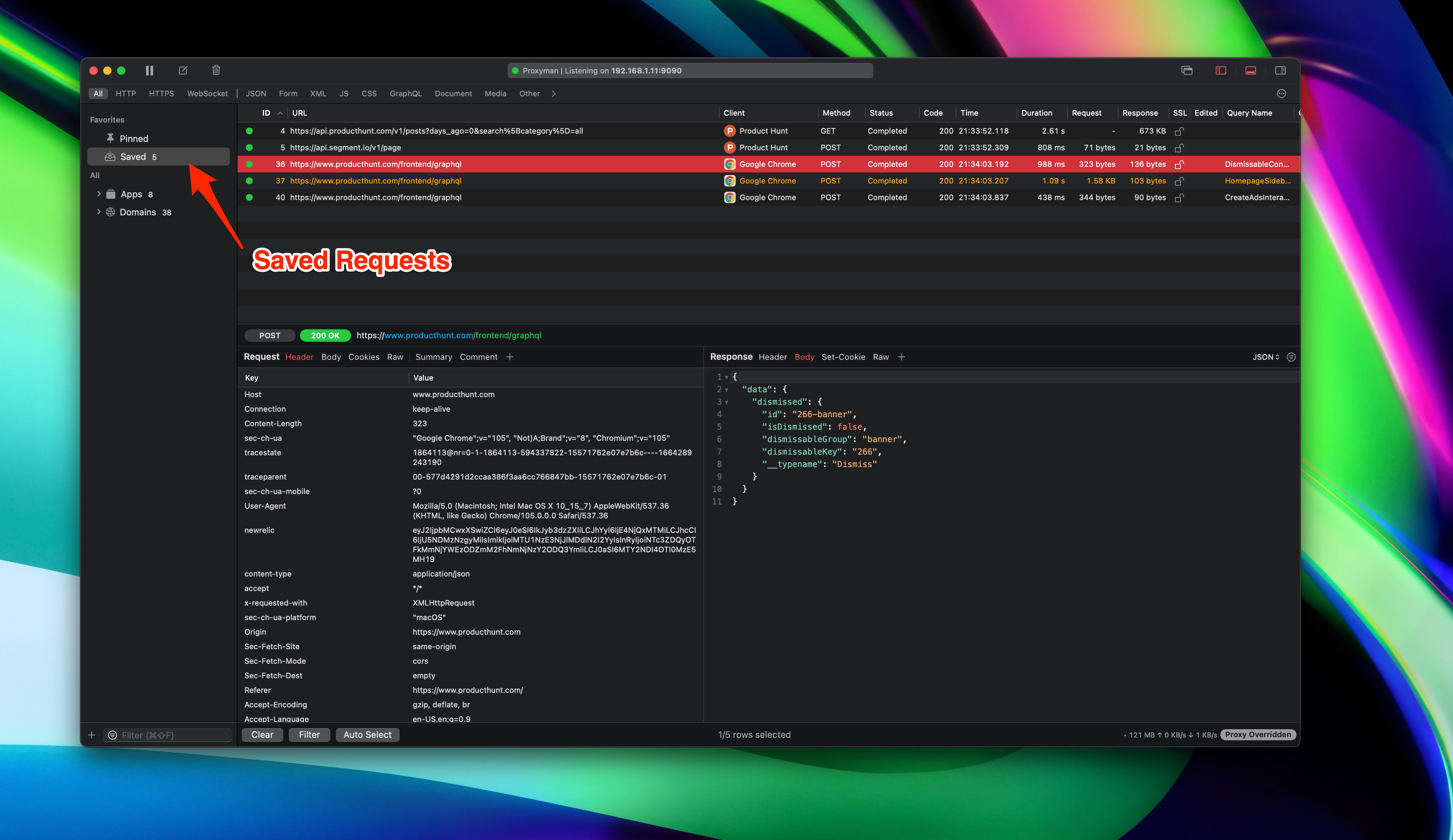Expand the Domains tree item
1453x840 pixels.
point(99,212)
